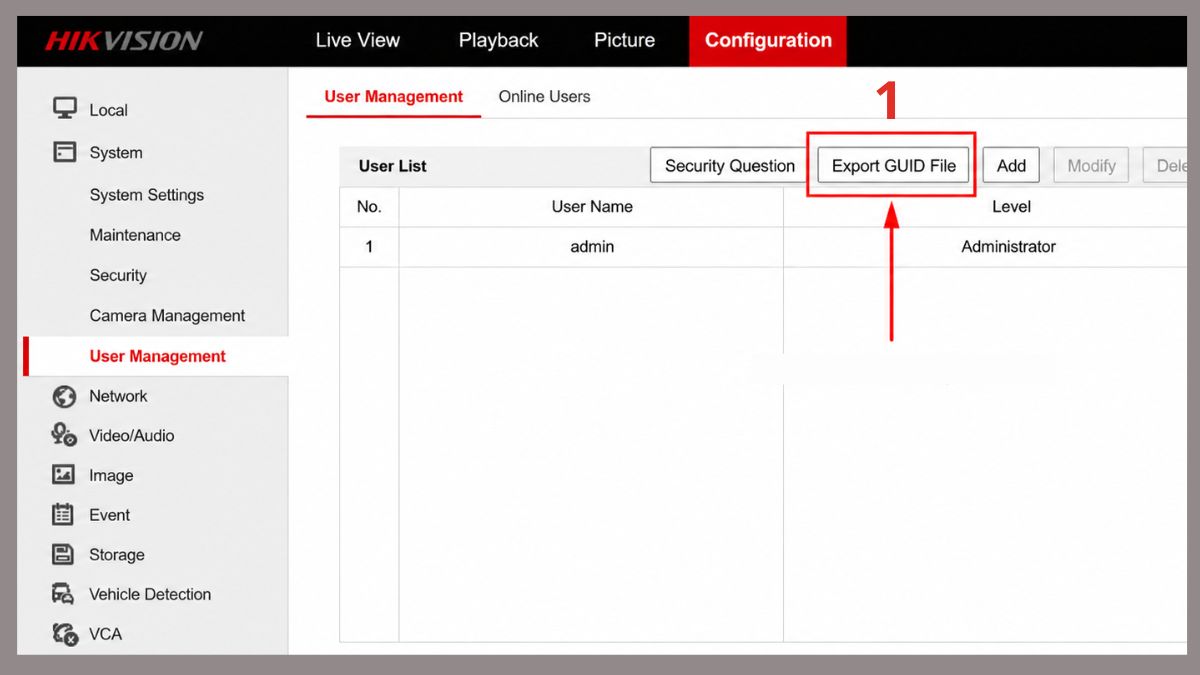Click the System window icon

pyautogui.click(x=65, y=152)
